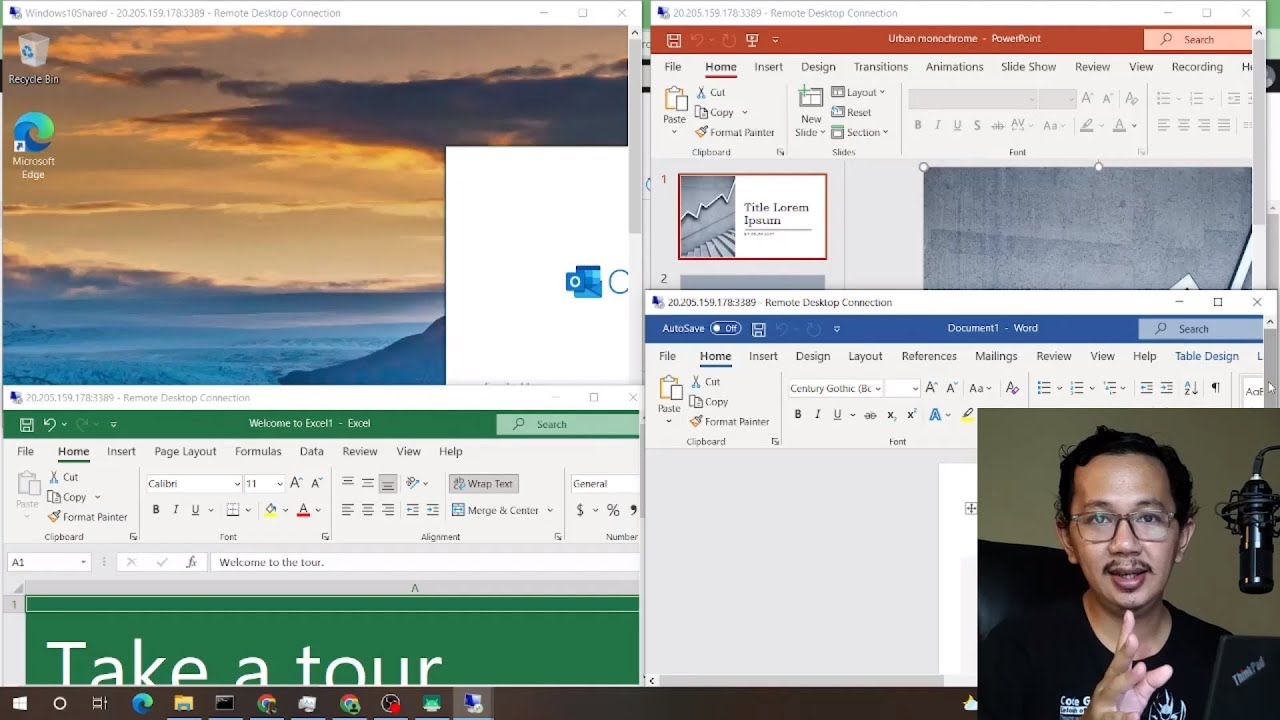Toggle Strikethrough in Word
Viewport: 1280px width, 720px height.
tap(870, 415)
